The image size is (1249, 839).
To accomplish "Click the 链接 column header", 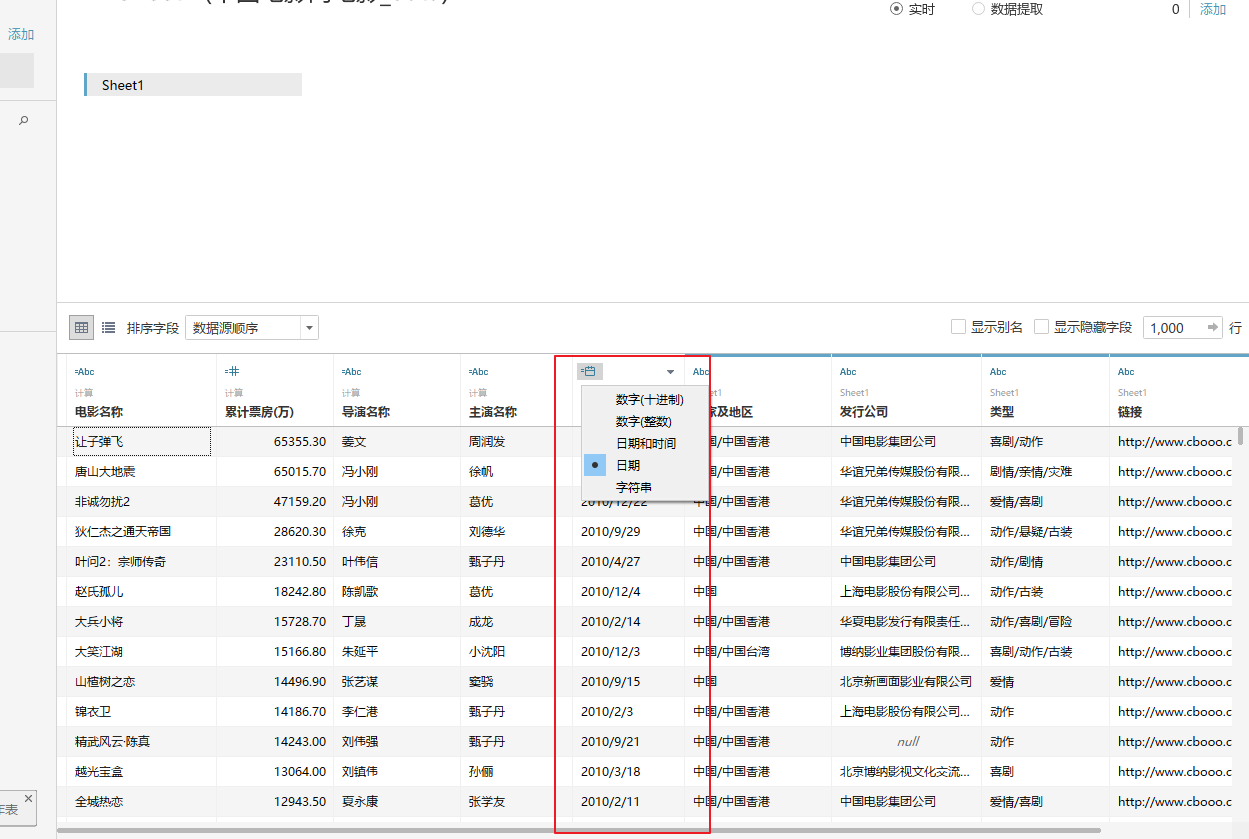I will point(1130,412).
